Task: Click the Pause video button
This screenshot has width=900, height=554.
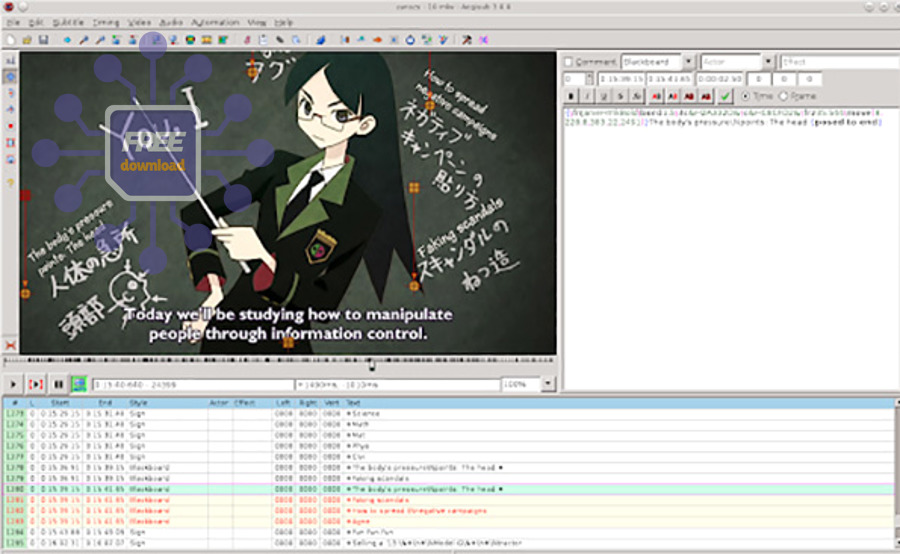Action: (x=58, y=384)
